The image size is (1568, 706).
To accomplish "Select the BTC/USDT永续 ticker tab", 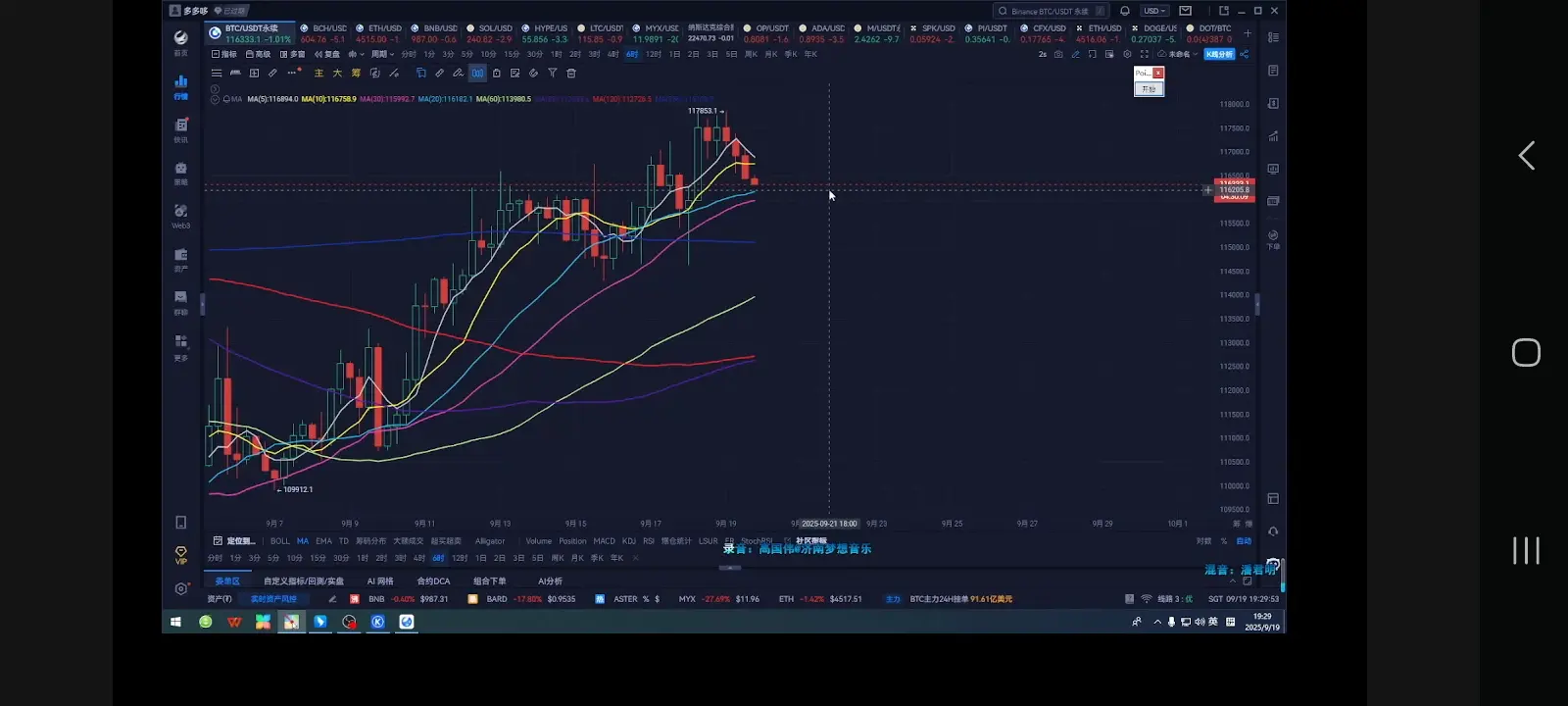I will [x=250, y=33].
